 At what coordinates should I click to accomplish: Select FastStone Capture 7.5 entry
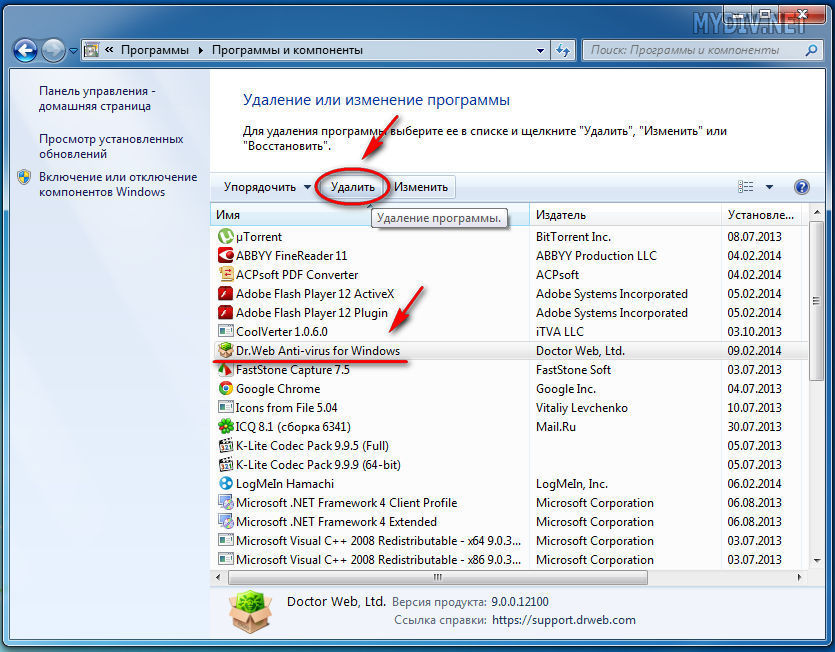pyautogui.click(x=292, y=370)
